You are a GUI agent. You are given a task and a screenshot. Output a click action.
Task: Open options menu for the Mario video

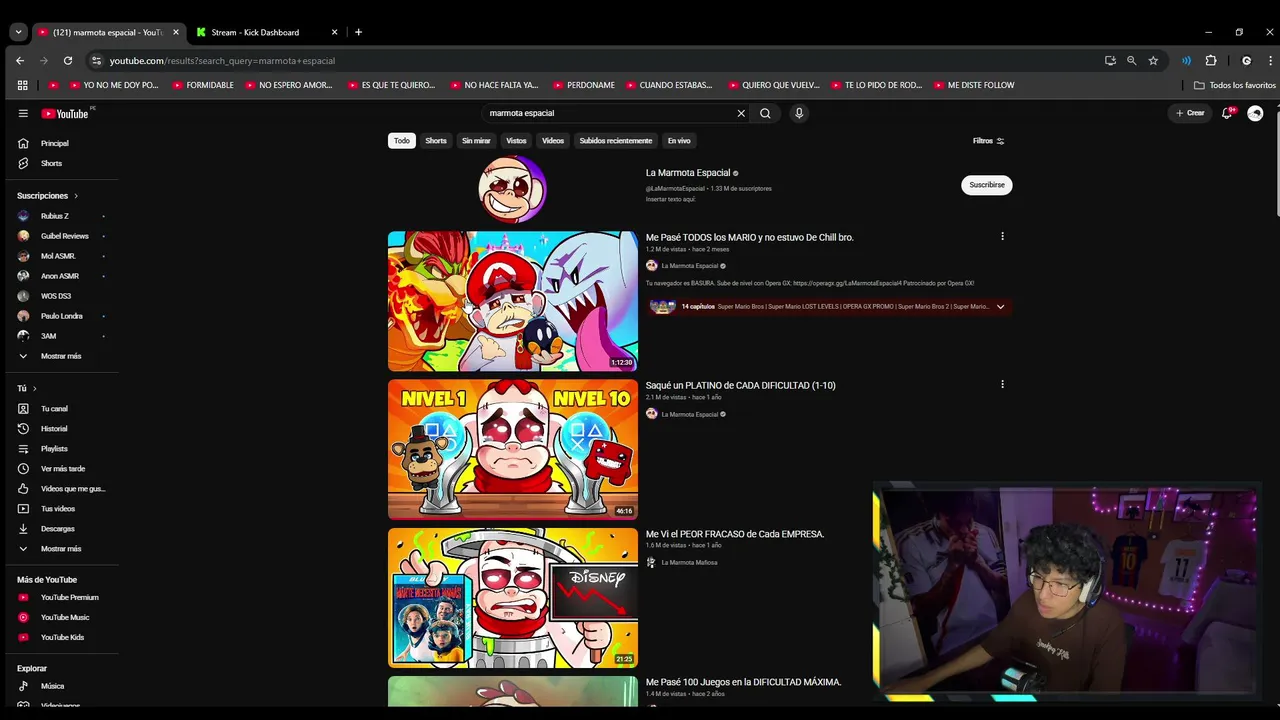click(x=1002, y=237)
